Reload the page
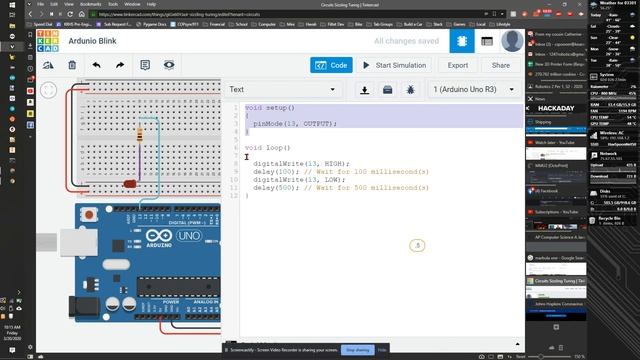This screenshot has height=360, width=640. coord(70,14)
